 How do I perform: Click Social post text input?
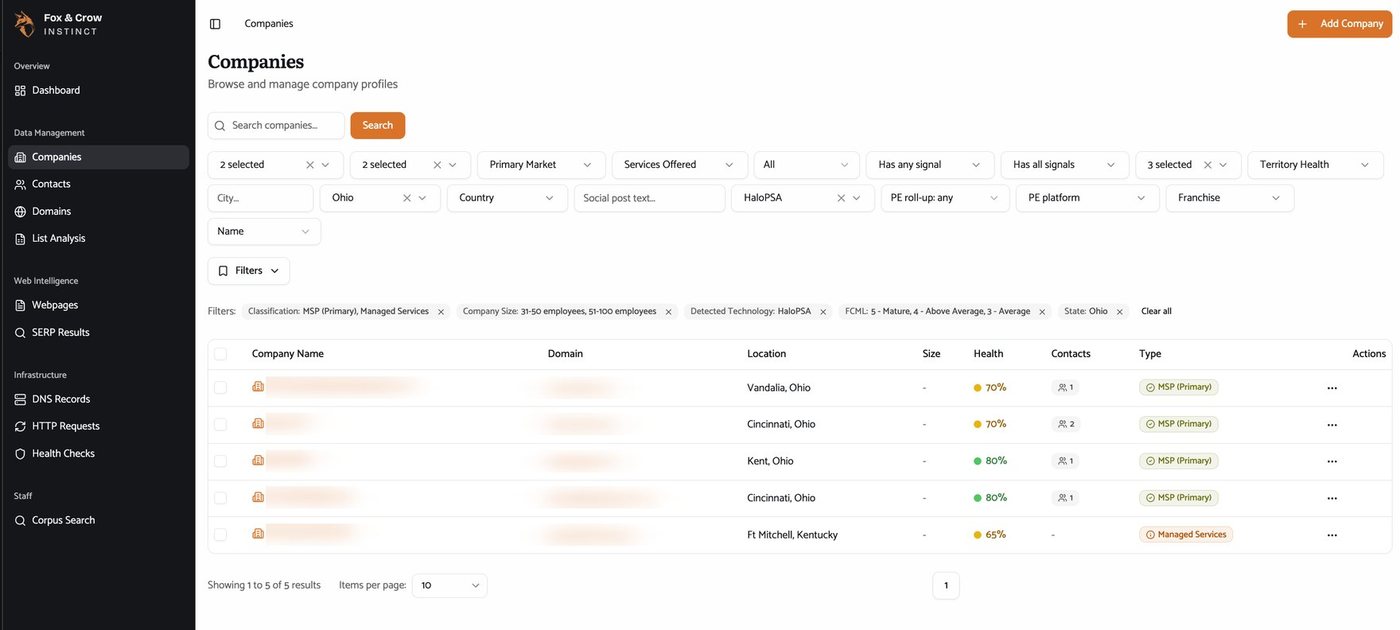pyautogui.click(x=650, y=198)
